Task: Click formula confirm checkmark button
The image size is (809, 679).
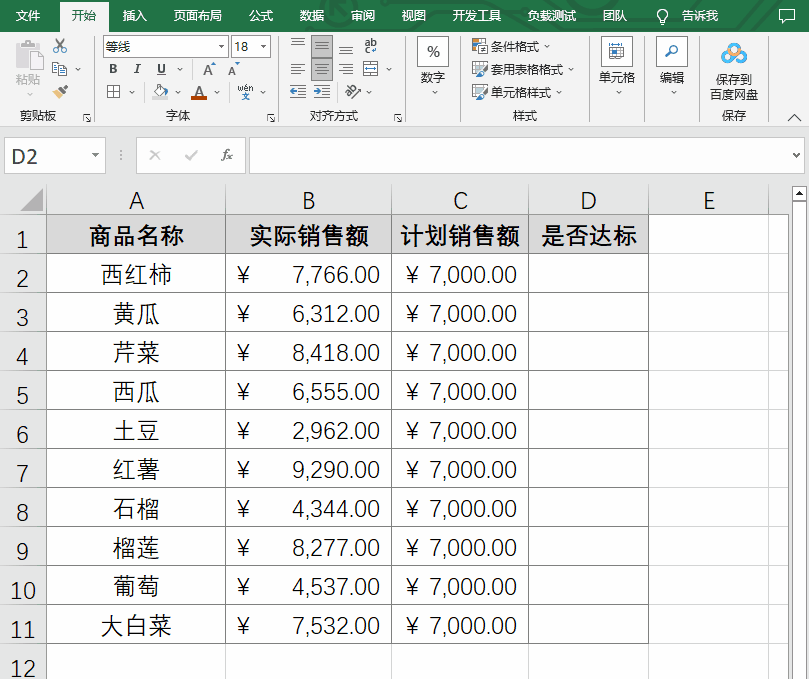Action: [x=191, y=155]
